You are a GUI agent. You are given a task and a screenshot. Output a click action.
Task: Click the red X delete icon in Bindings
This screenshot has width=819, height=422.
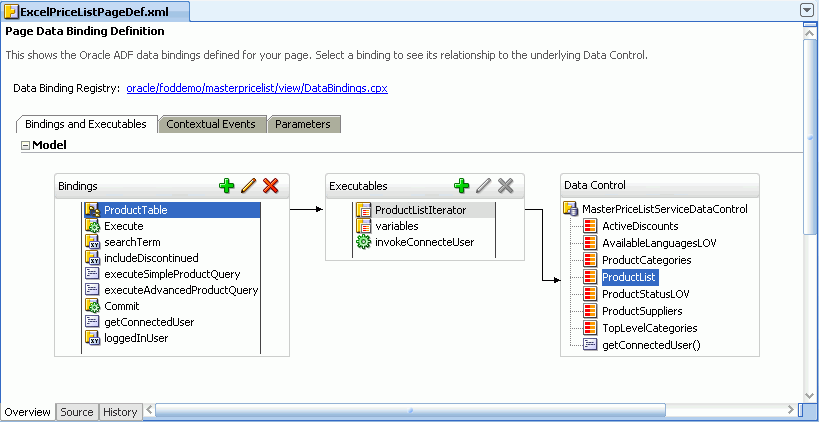click(271, 186)
